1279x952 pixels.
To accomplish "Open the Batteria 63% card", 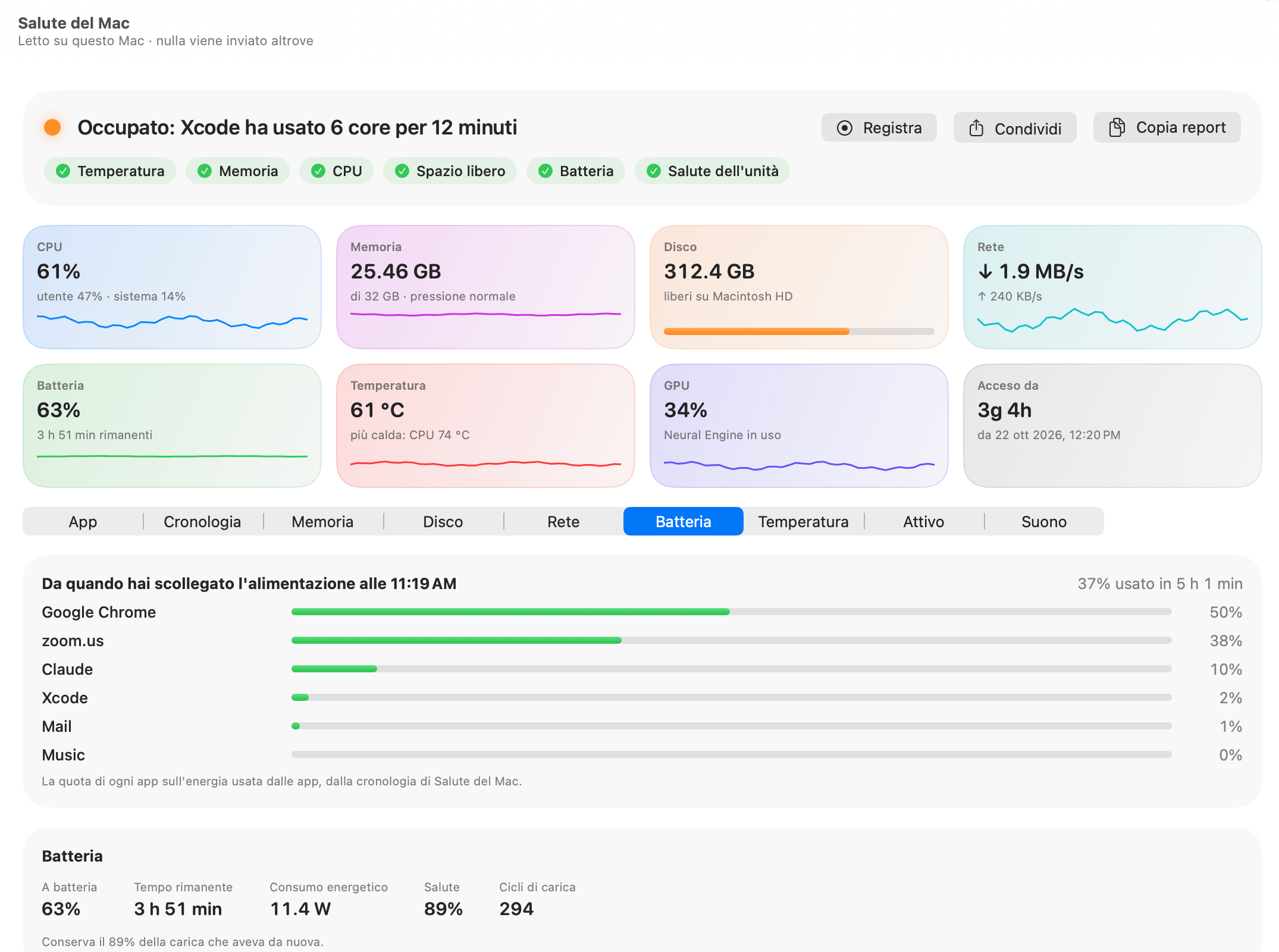I will click(172, 425).
